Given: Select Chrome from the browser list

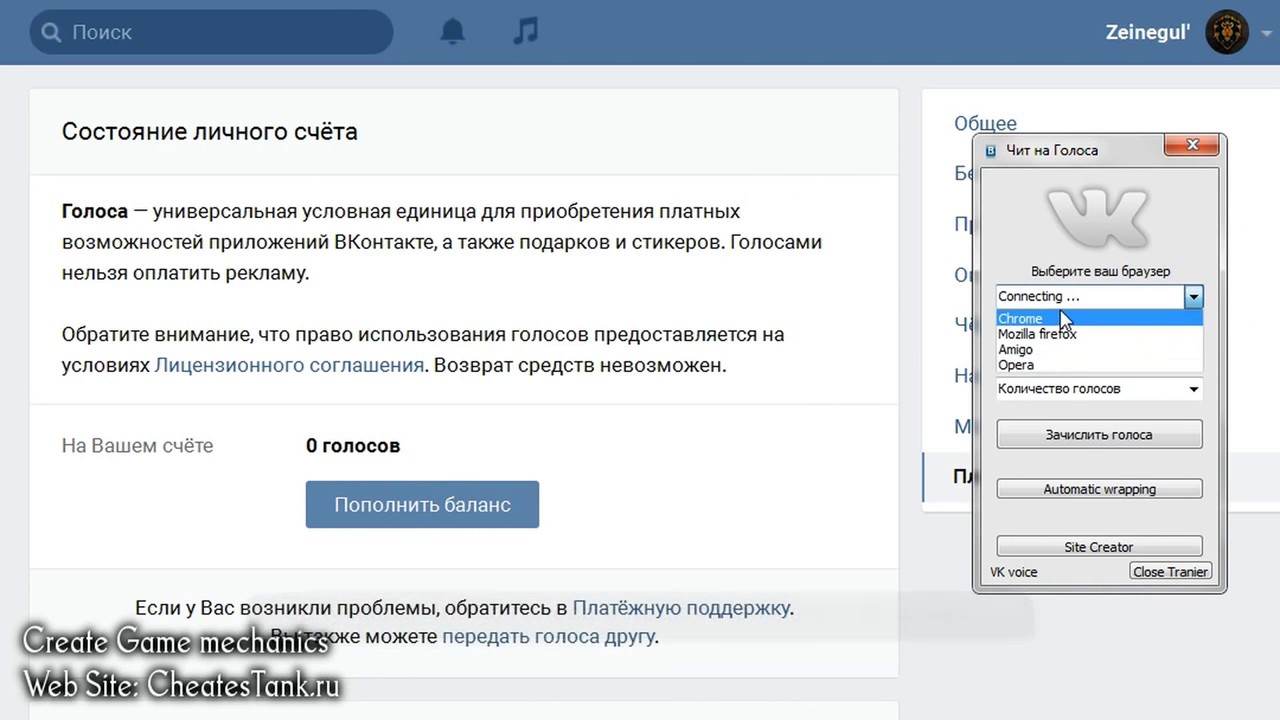Looking at the screenshot, I should [x=1099, y=319].
